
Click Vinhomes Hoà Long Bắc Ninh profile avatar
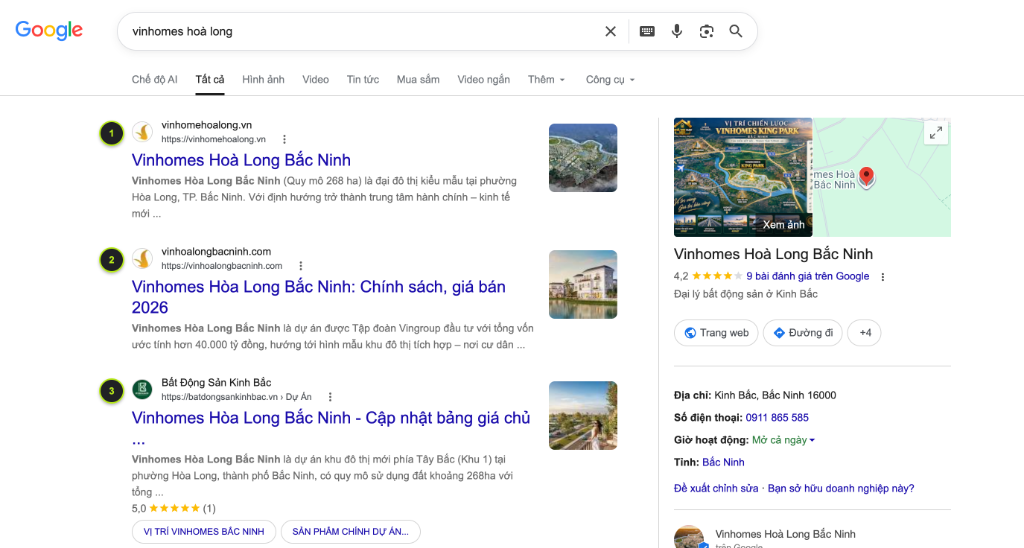coord(689,537)
